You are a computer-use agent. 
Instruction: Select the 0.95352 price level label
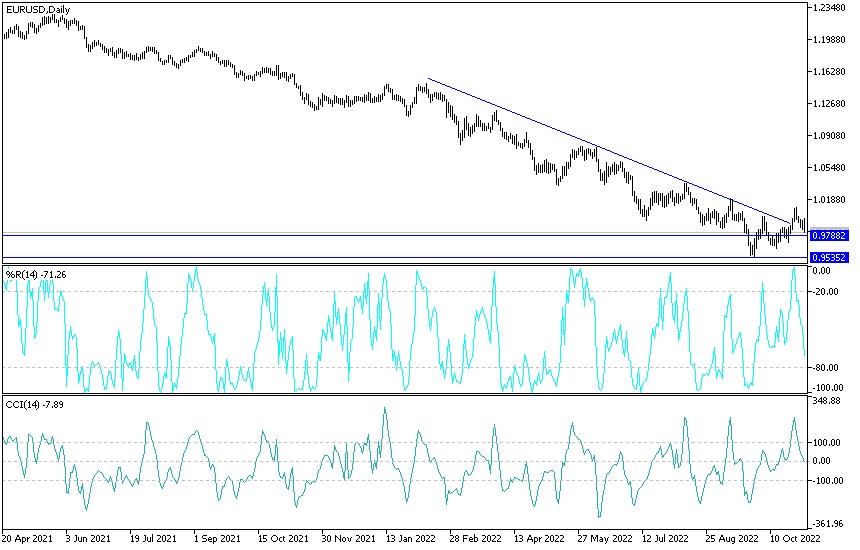click(829, 258)
